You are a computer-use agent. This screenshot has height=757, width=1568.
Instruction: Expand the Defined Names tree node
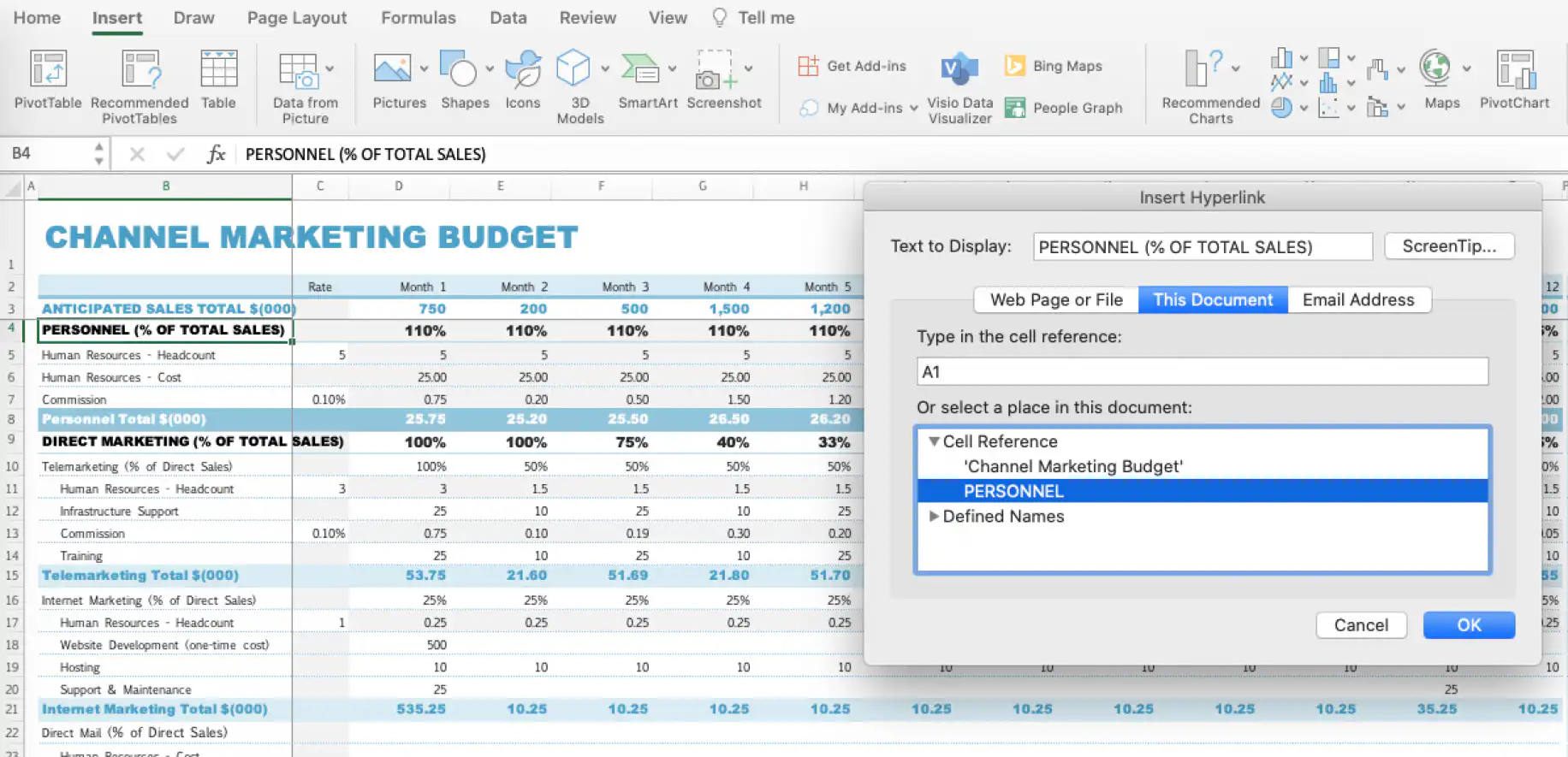(934, 516)
